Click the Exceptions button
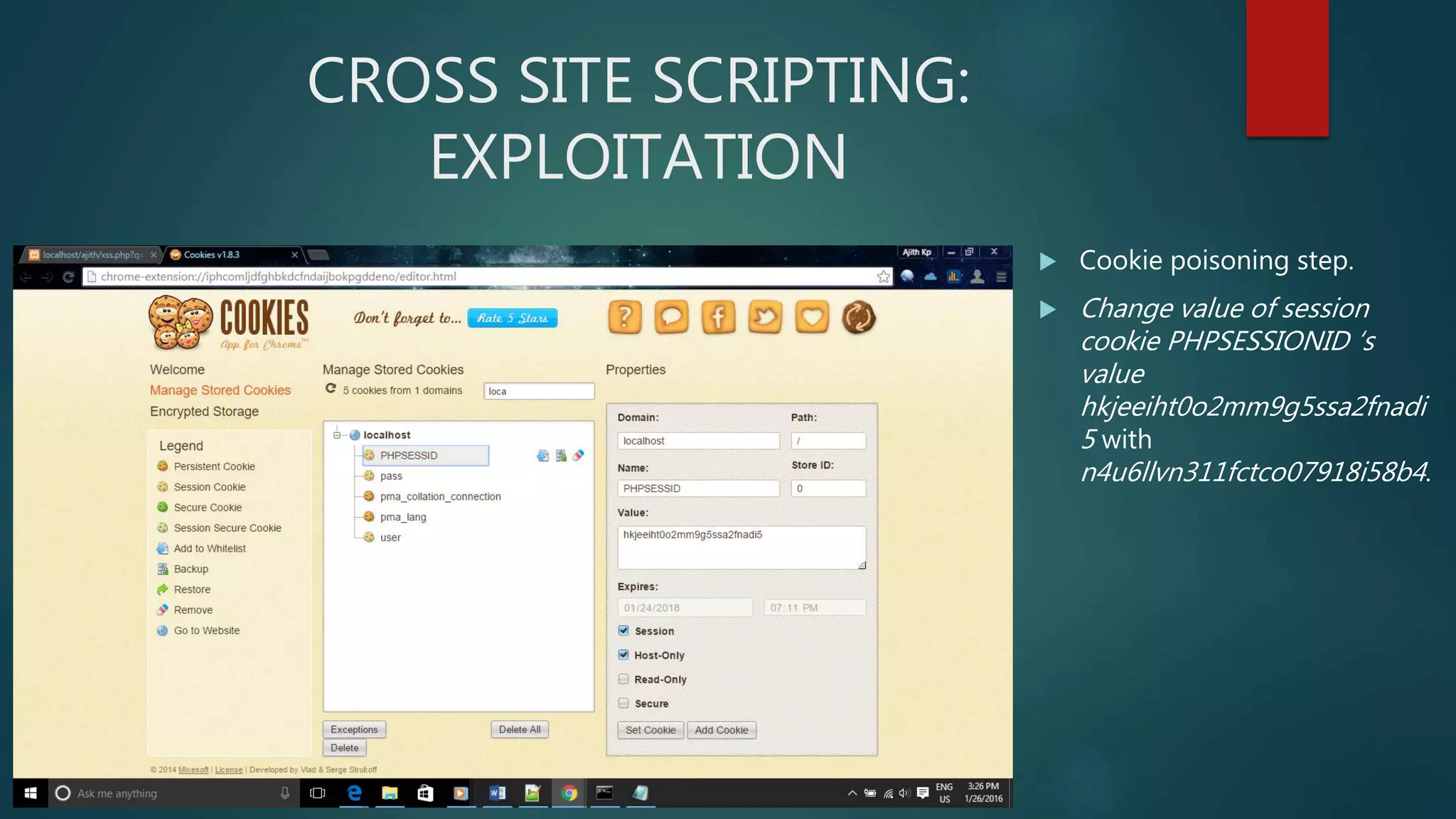Screen dimensions: 1456x819 (x=354, y=729)
